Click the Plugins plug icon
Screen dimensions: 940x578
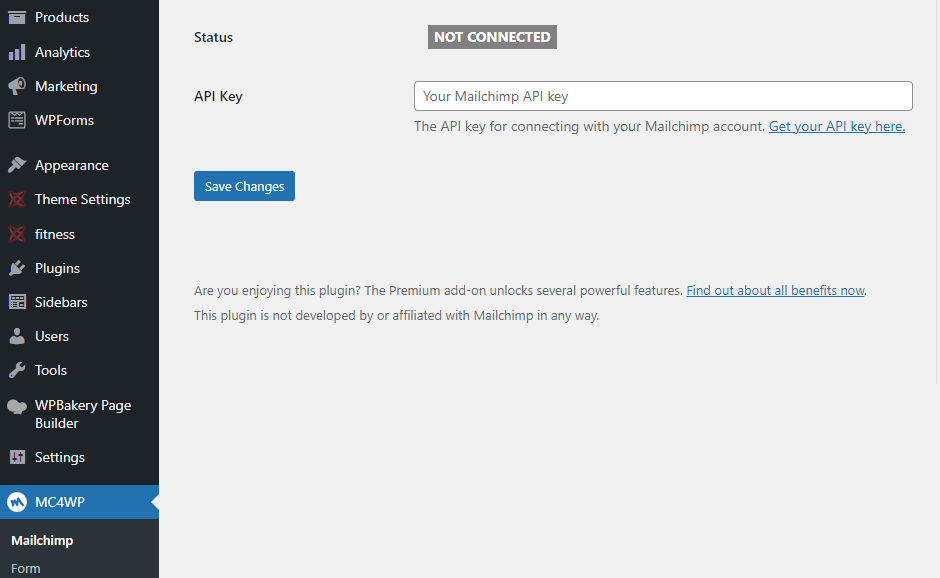[17, 268]
